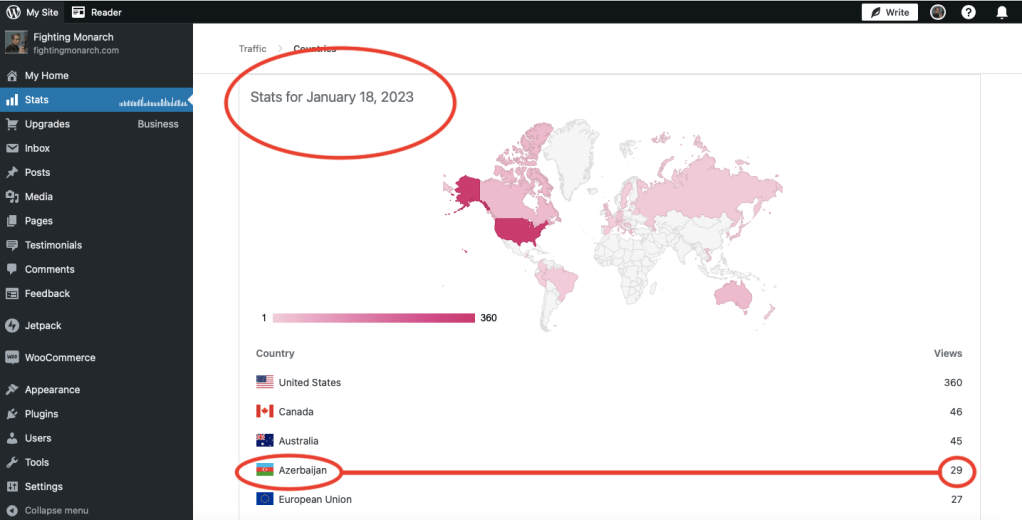
Task: Open the Media library
Action: pyautogui.click(x=39, y=197)
